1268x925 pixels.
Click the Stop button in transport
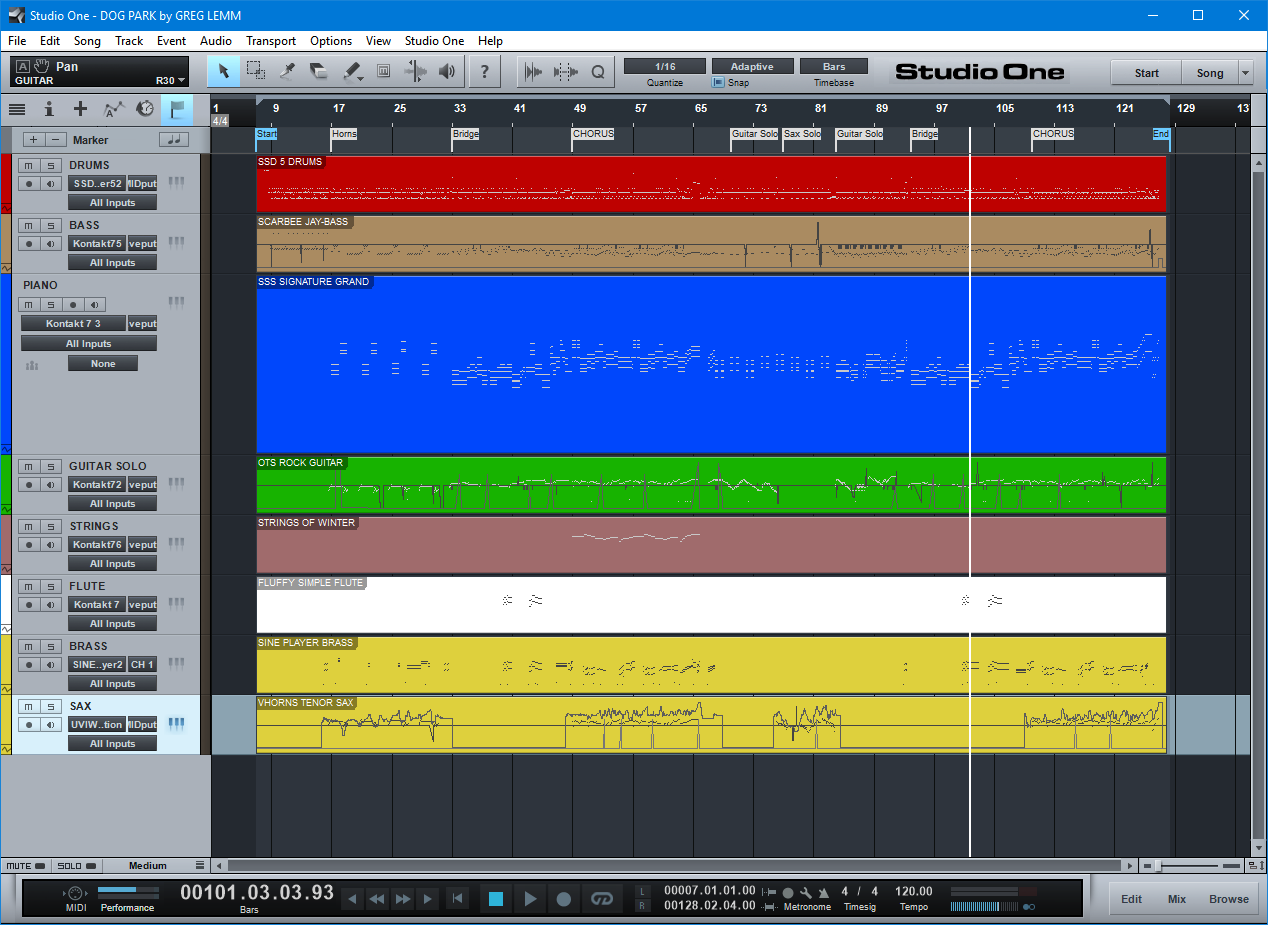pos(496,899)
